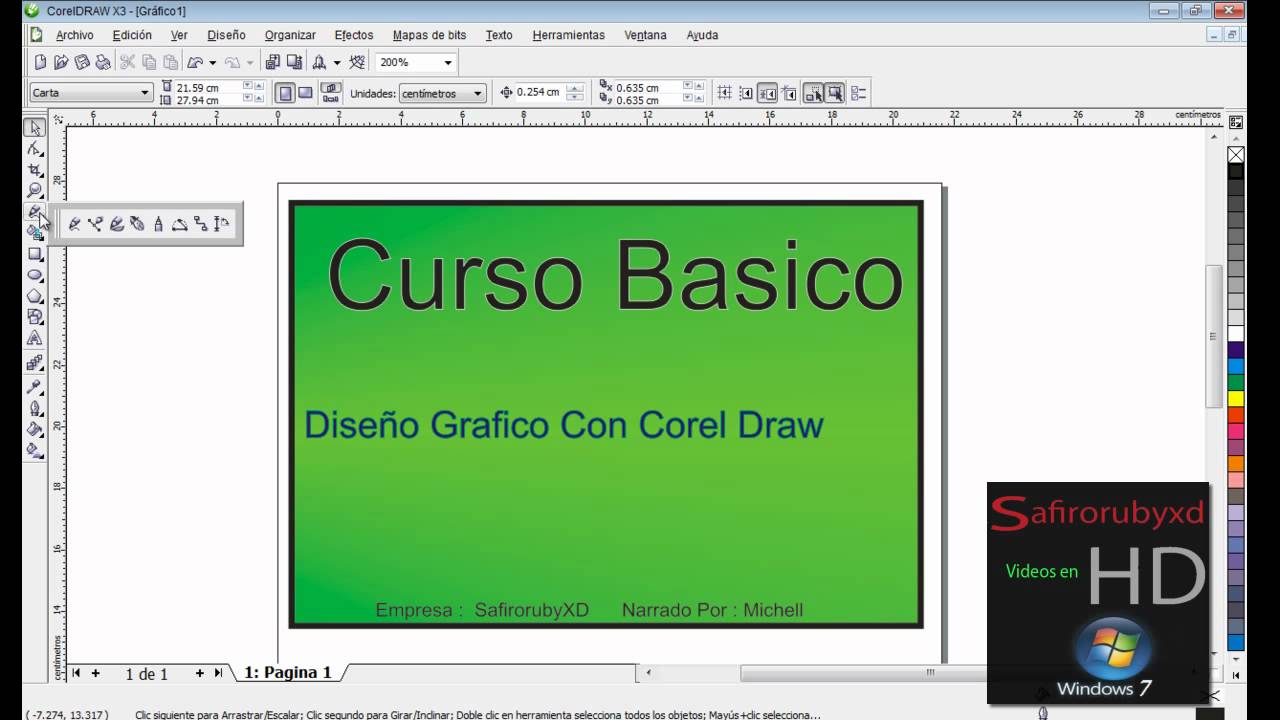Select the Rectangle tool
Image resolution: width=1280 pixels, height=720 pixels.
coord(35,254)
